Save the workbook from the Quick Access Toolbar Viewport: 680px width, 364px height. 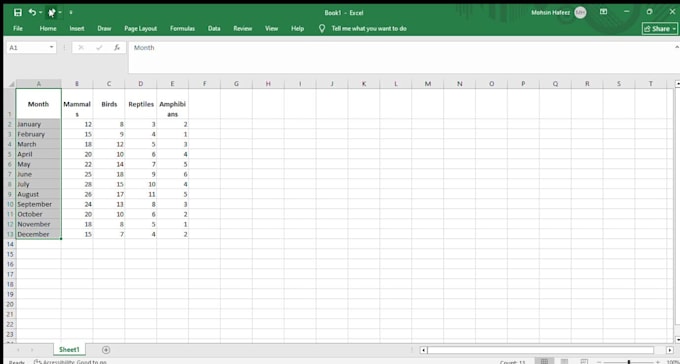coord(18,13)
